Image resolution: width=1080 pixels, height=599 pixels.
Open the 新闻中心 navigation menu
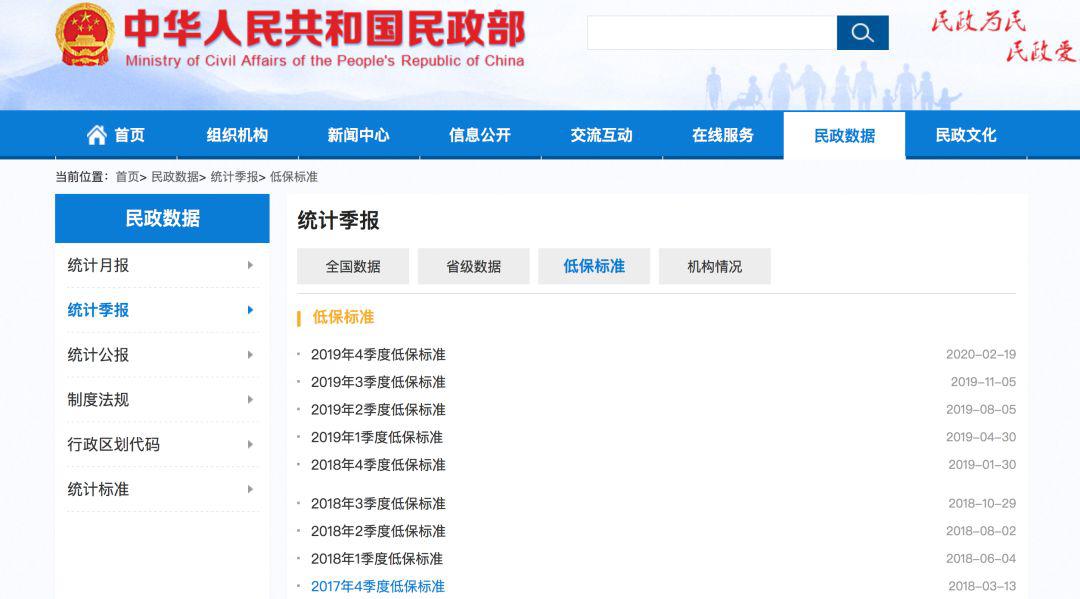coord(358,135)
